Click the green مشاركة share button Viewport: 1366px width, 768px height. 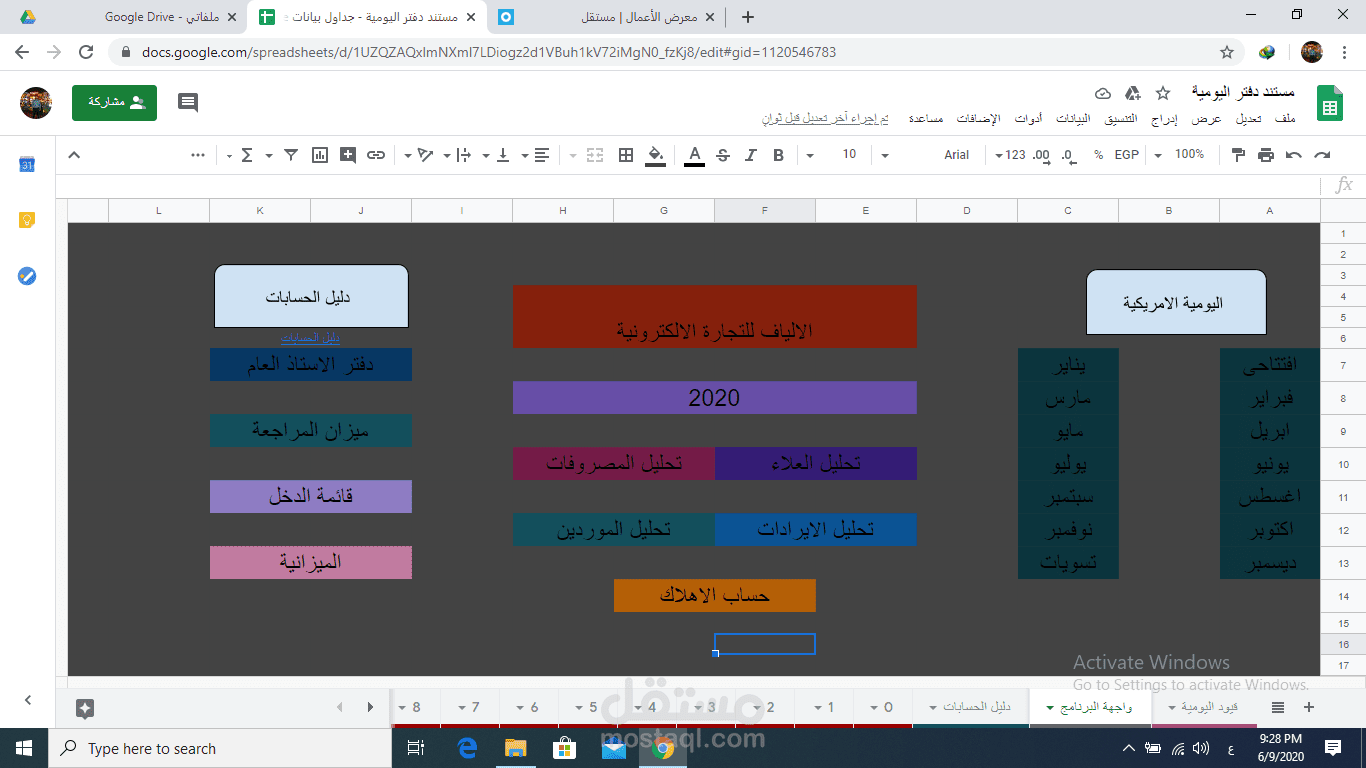click(113, 103)
